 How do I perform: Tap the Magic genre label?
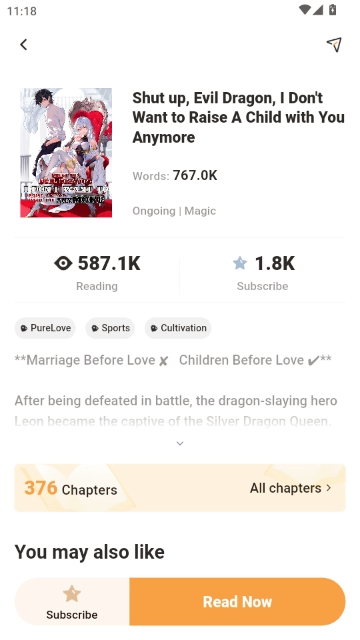(200, 211)
